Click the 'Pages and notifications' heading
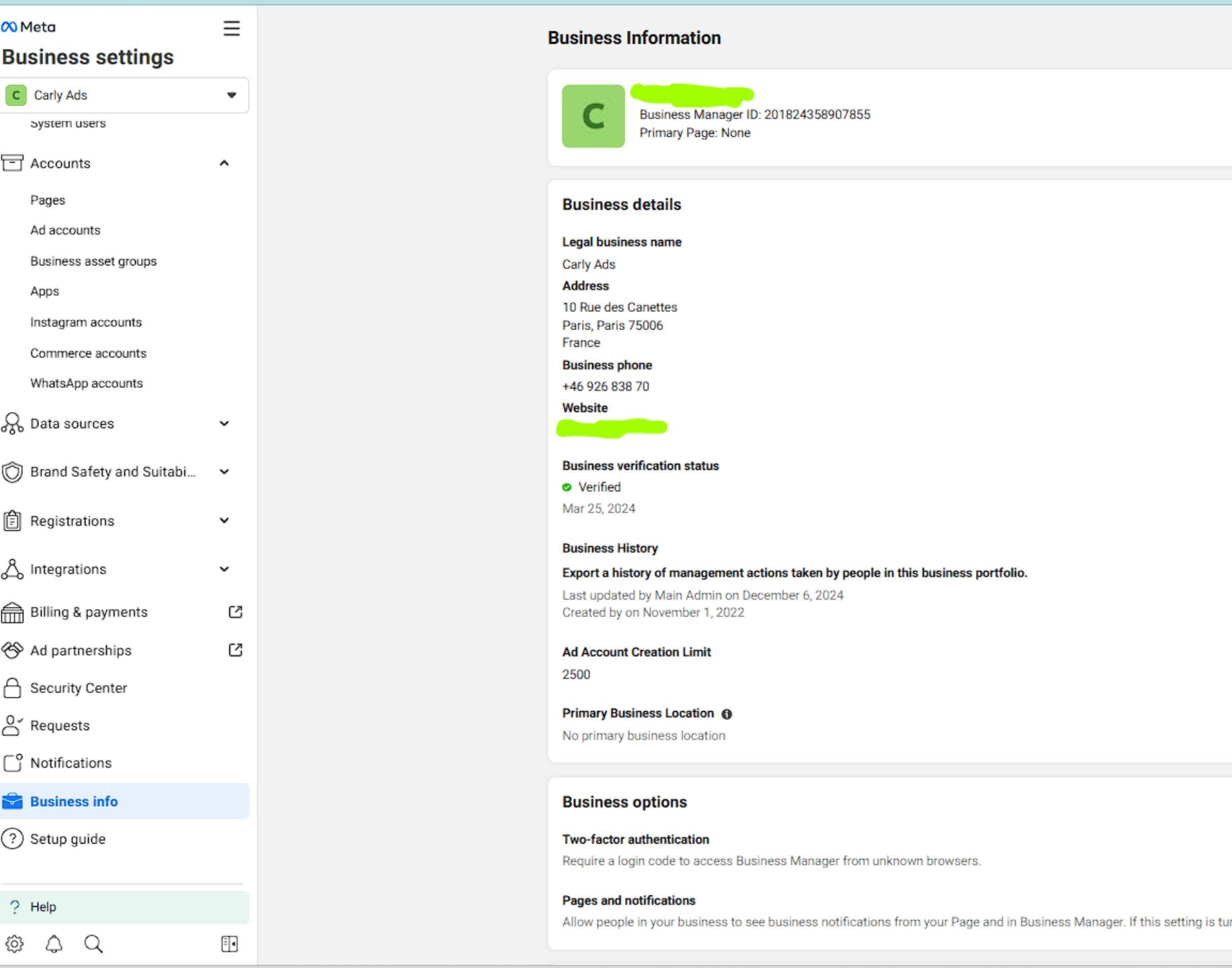The width and height of the screenshot is (1232, 968). pyautogui.click(x=629, y=901)
